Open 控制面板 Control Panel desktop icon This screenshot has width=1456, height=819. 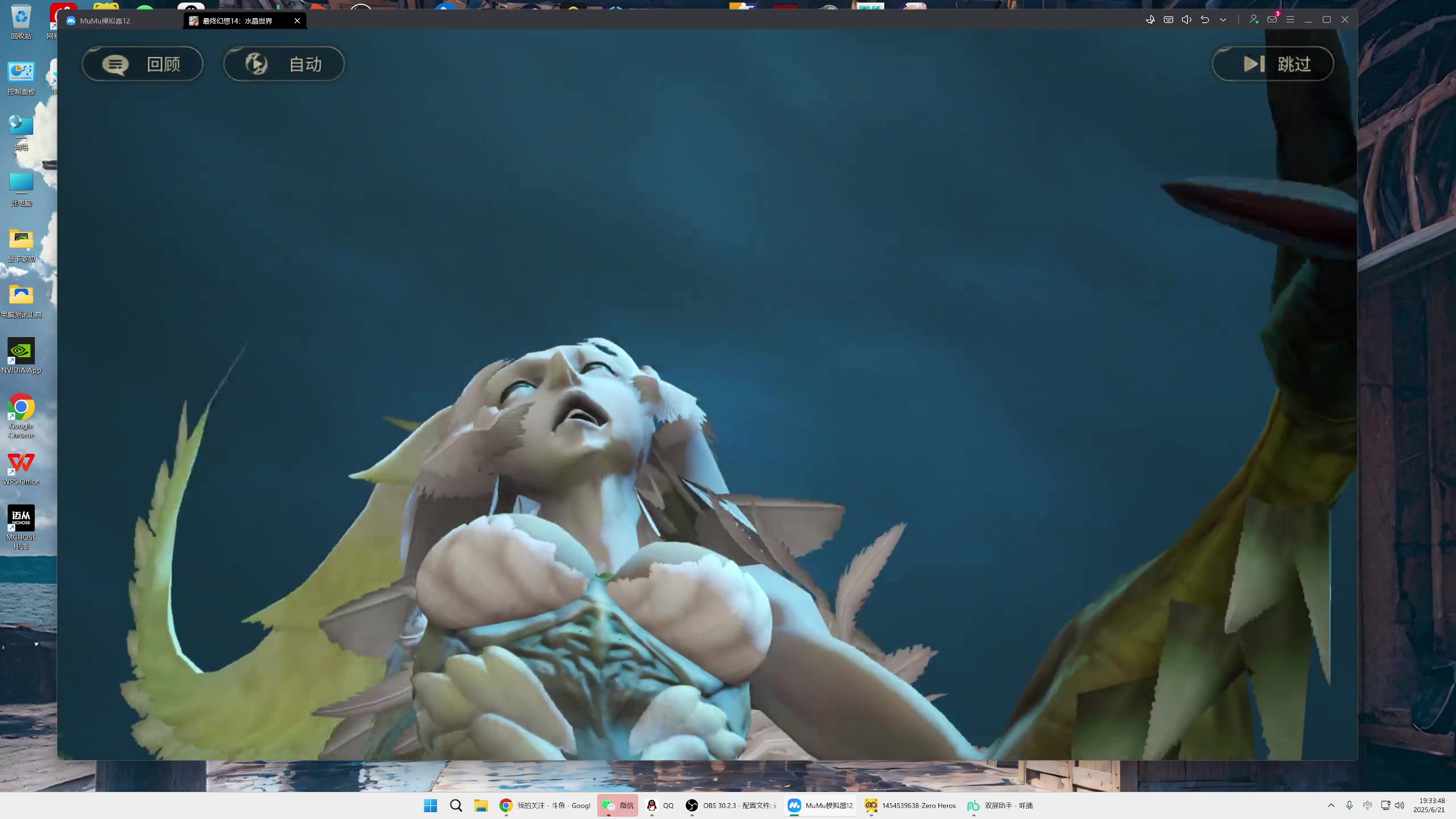21,78
